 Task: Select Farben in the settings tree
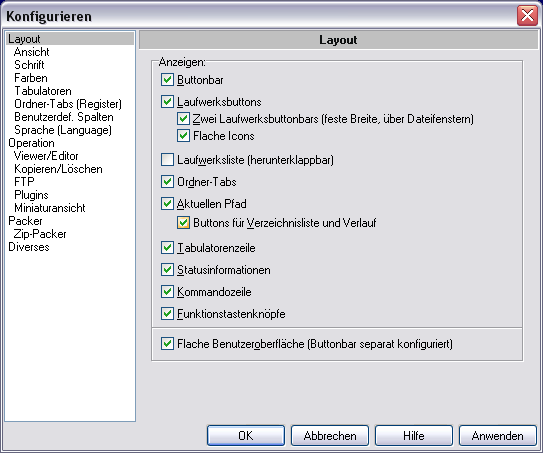point(31,78)
